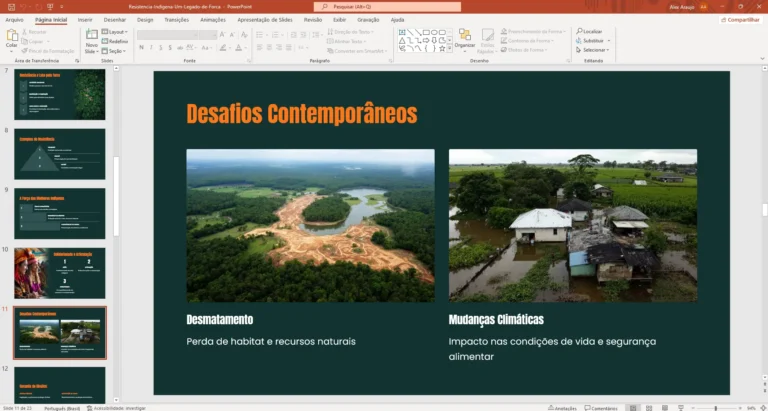Click Acessibilidade: investigar in status bar
Screen dimensions: 768x411
click(x=116, y=408)
